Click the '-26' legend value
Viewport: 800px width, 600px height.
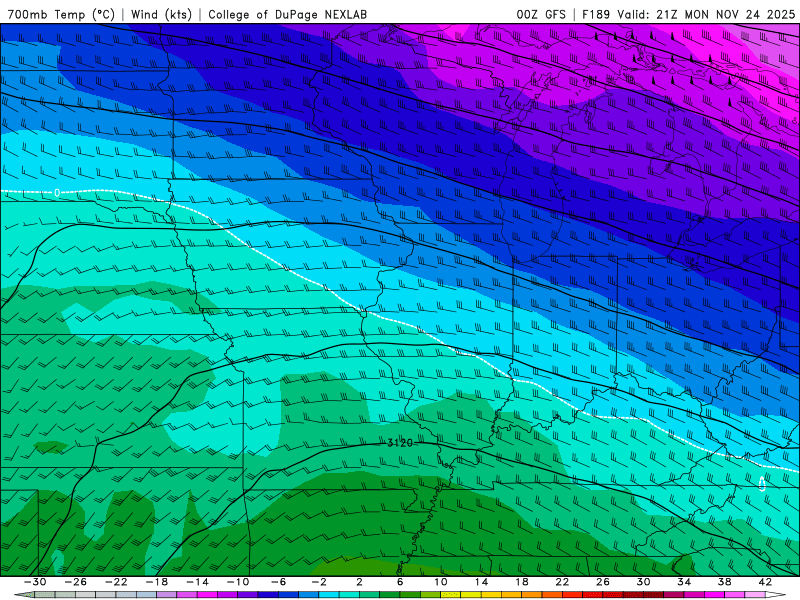coord(76,582)
